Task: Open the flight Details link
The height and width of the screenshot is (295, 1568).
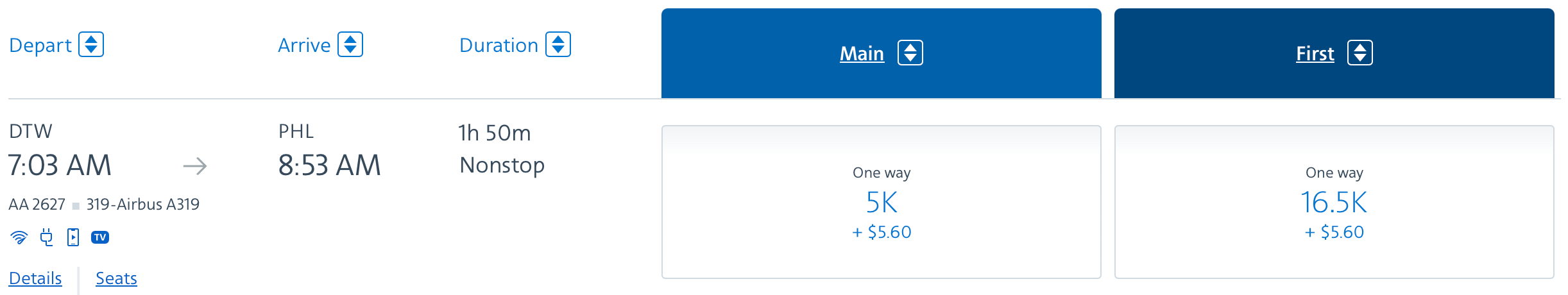Action: [35, 278]
